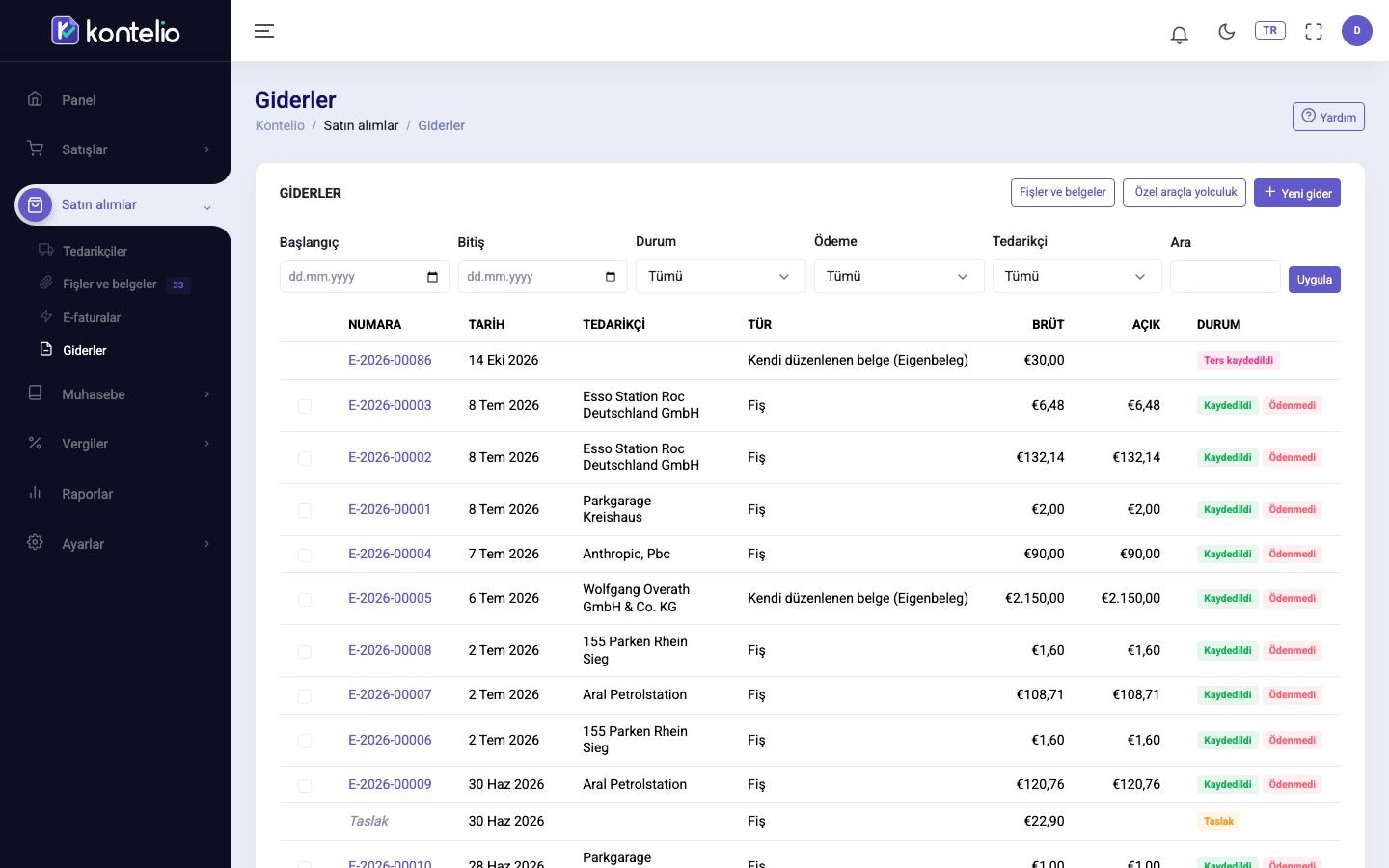
Task: Expand the Satışlar submenu chevron
Action: (x=206, y=149)
